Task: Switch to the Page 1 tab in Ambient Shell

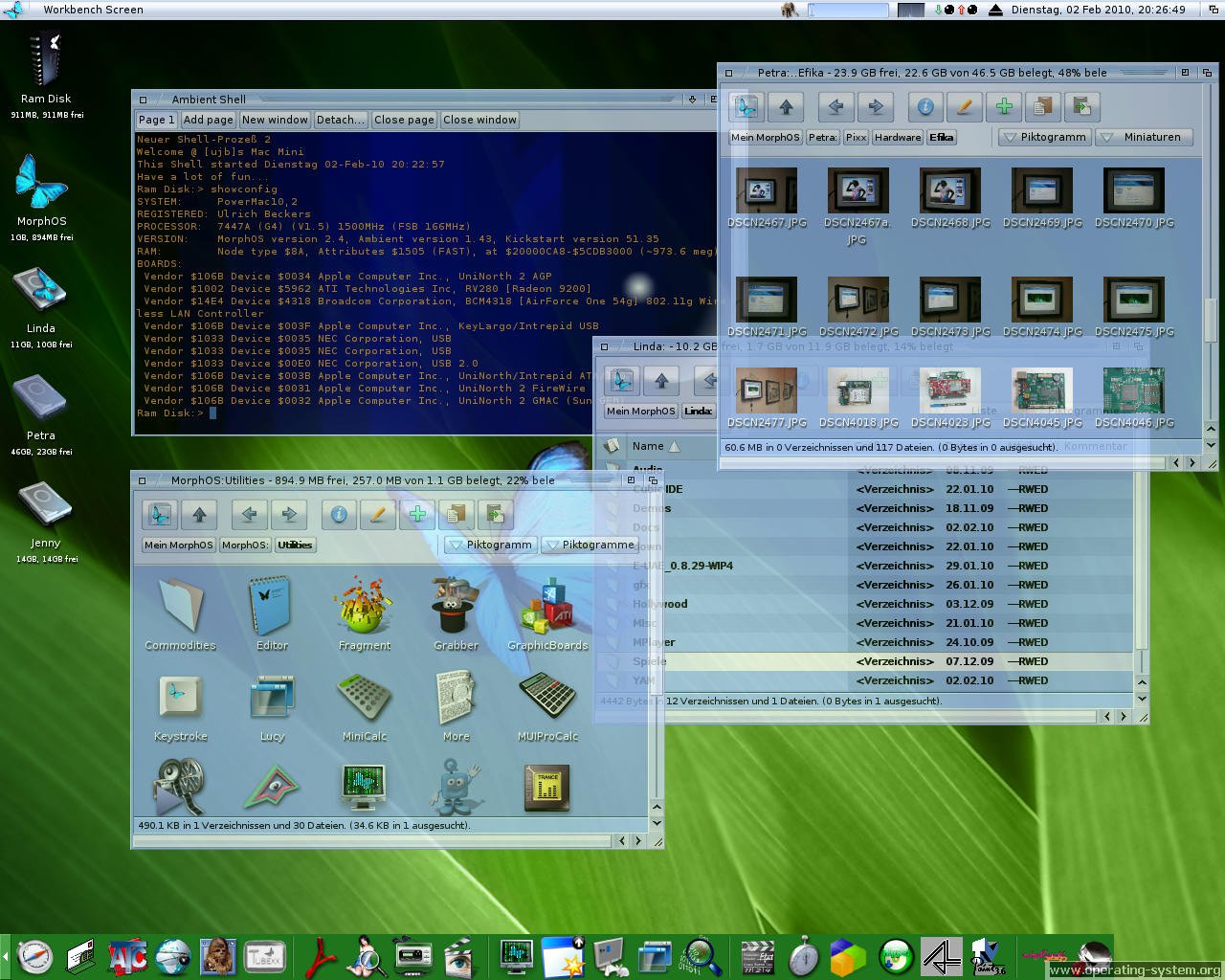Action: (x=156, y=120)
